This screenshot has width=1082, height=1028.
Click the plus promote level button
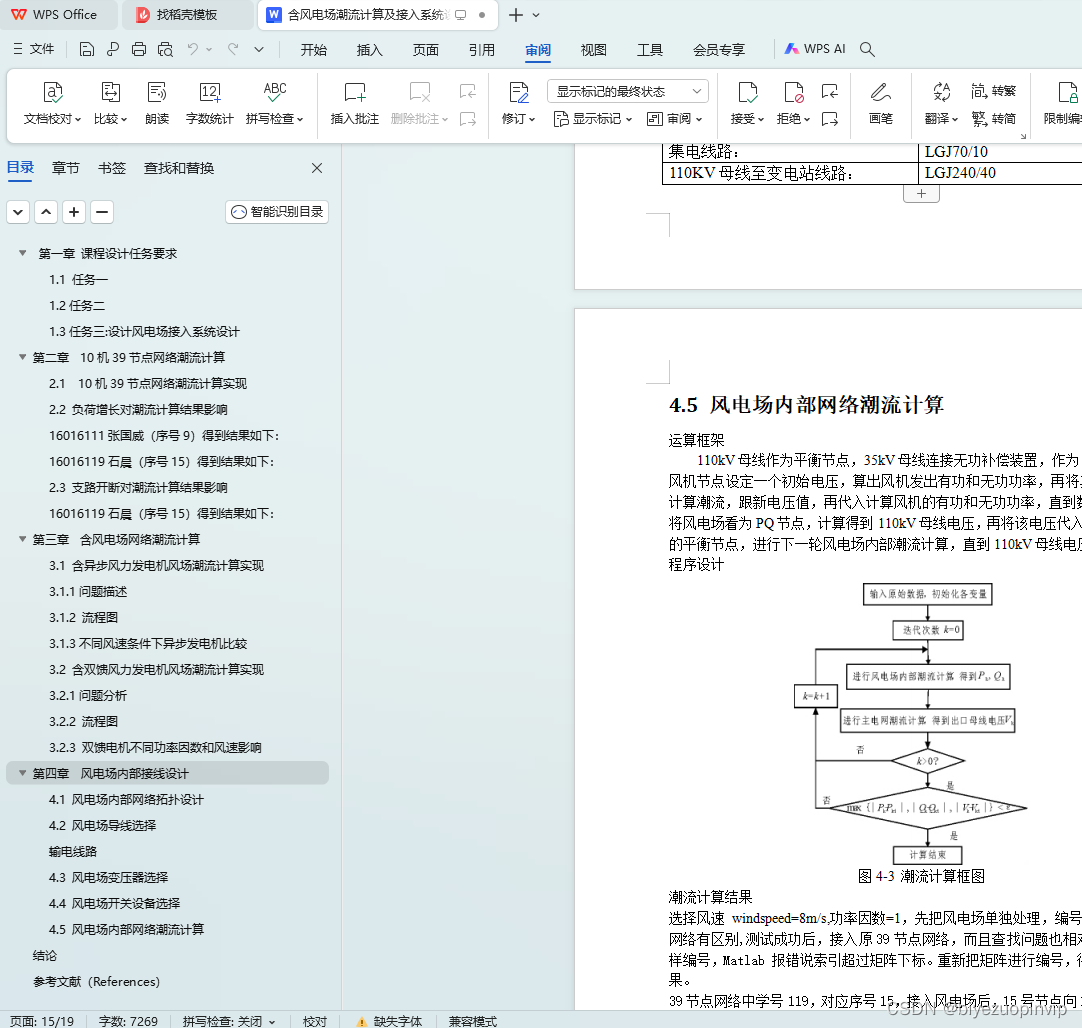(74, 212)
